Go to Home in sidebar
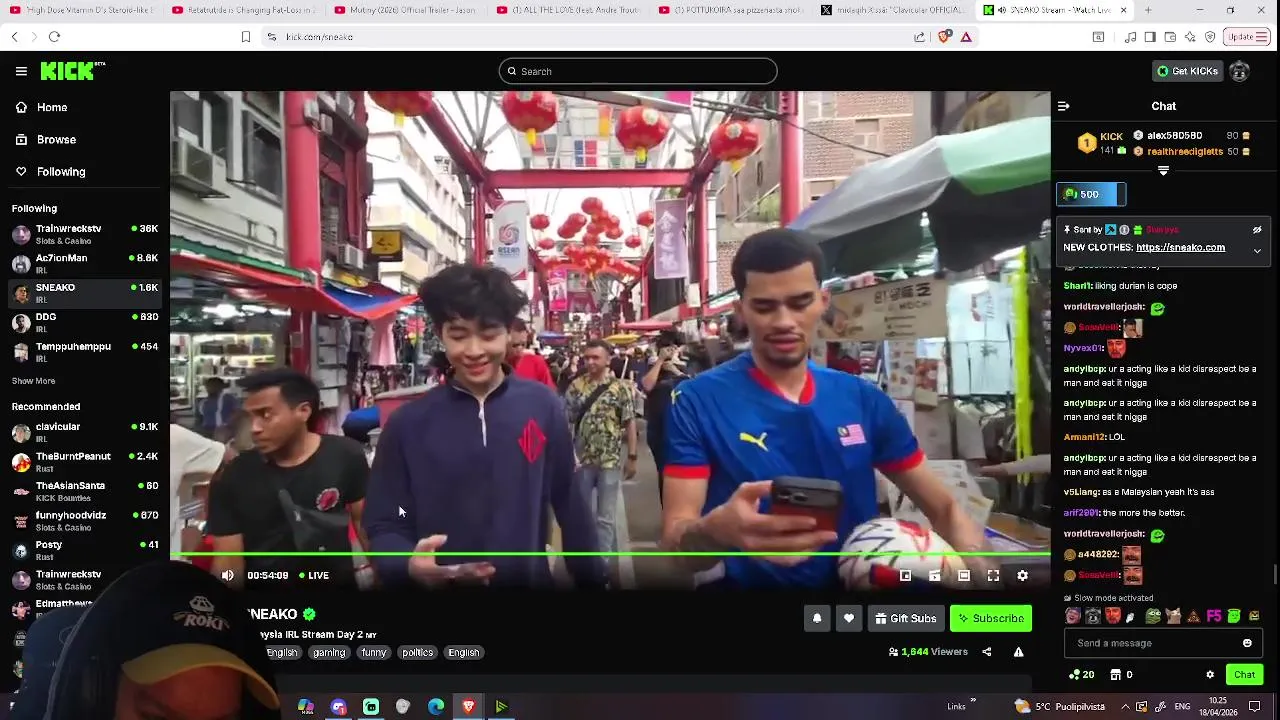The image size is (1280, 720). click(x=85, y=107)
